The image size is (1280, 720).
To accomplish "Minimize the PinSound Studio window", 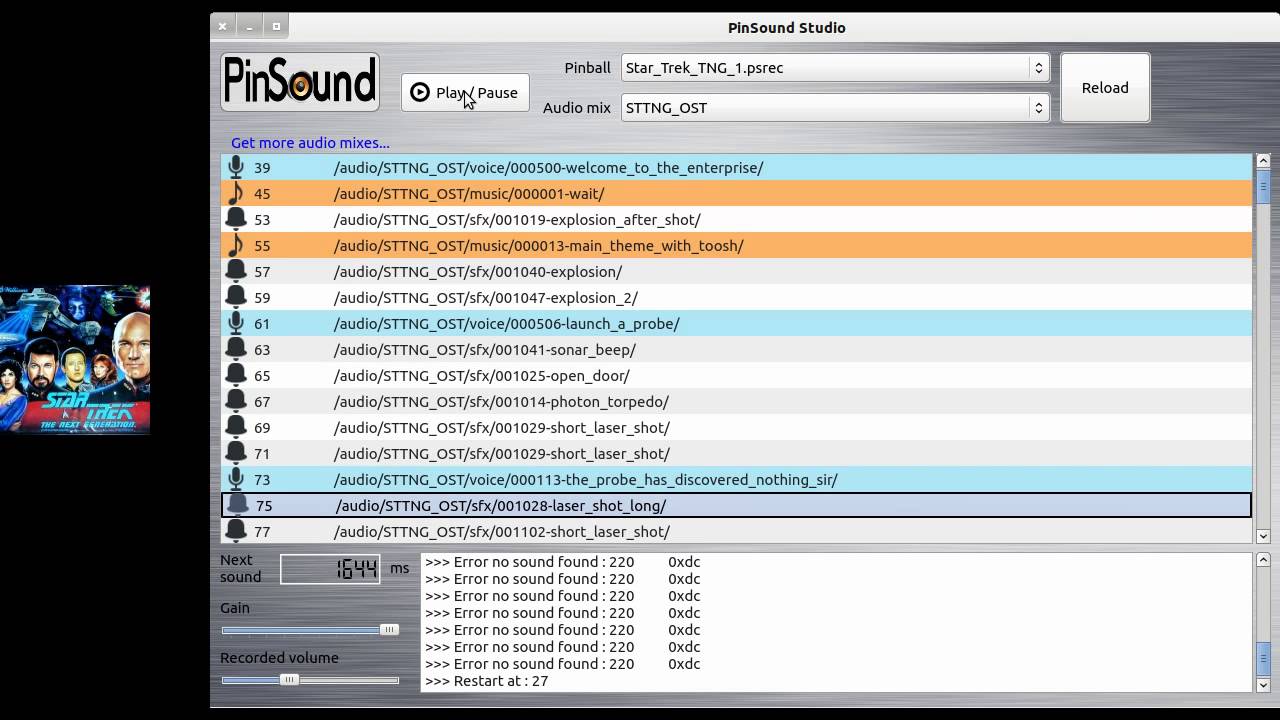I will tap(250, 27).
